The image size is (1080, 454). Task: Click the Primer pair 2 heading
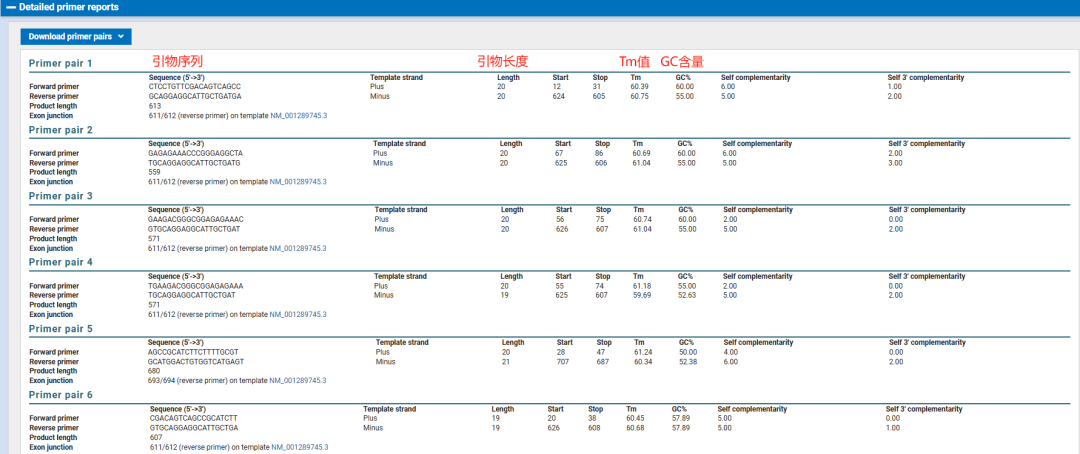tap(61, 130)
